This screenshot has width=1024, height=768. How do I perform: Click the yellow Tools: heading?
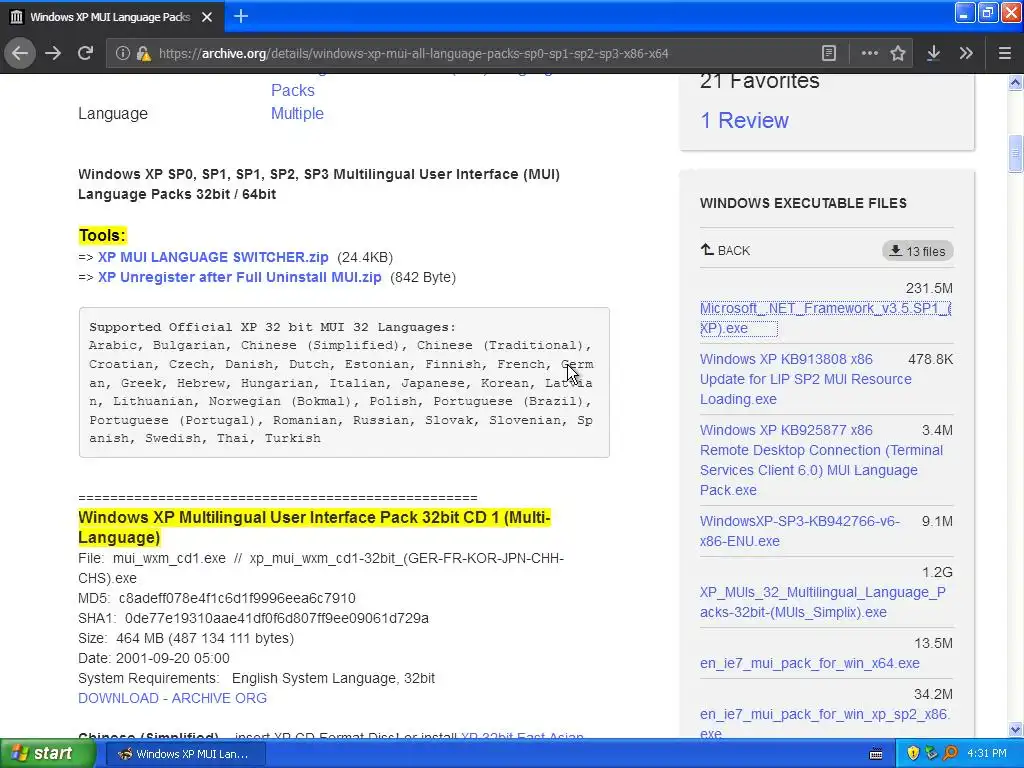(x=103, y=235)
